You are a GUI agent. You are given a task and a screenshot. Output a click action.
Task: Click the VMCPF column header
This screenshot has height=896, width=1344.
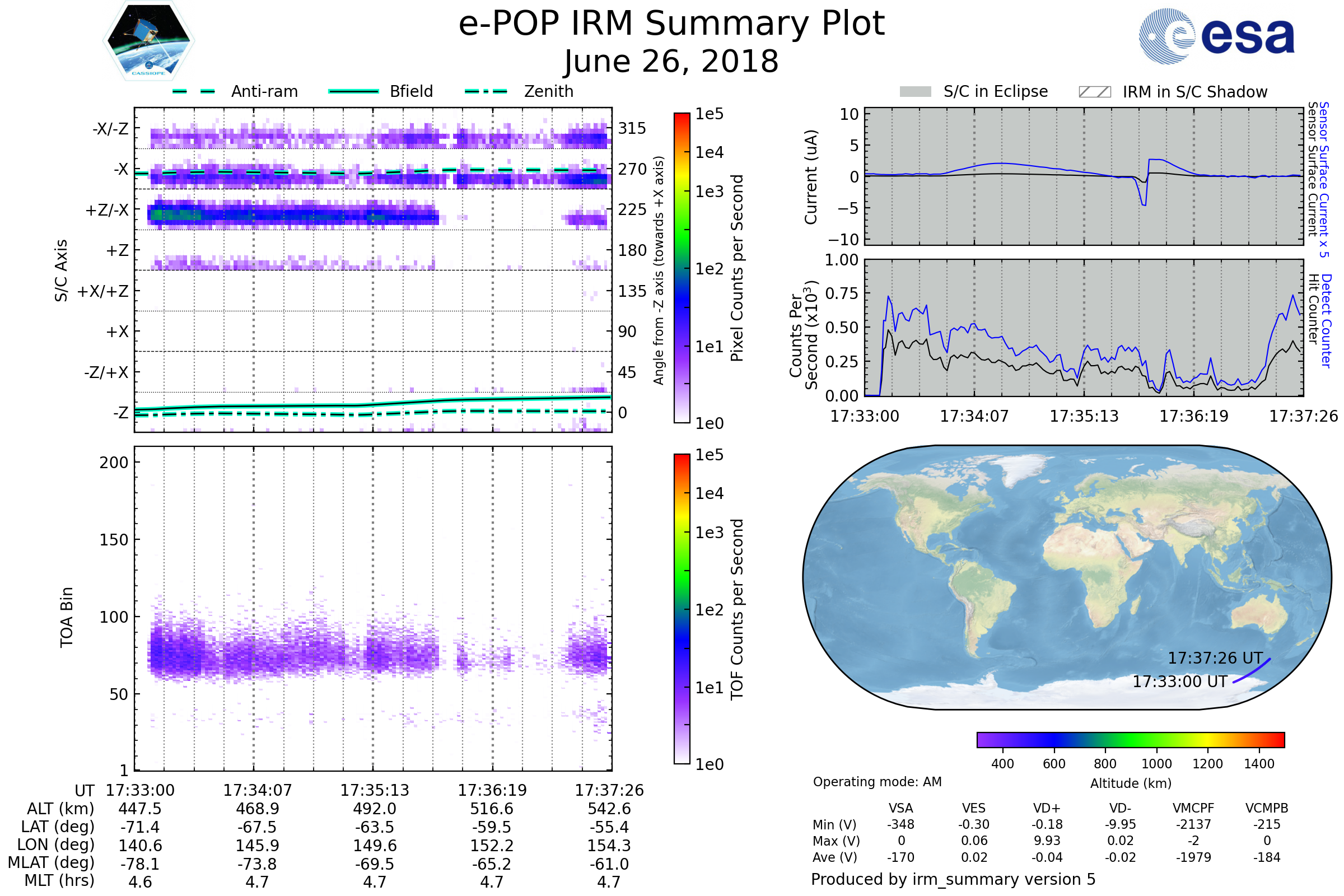1193,809
